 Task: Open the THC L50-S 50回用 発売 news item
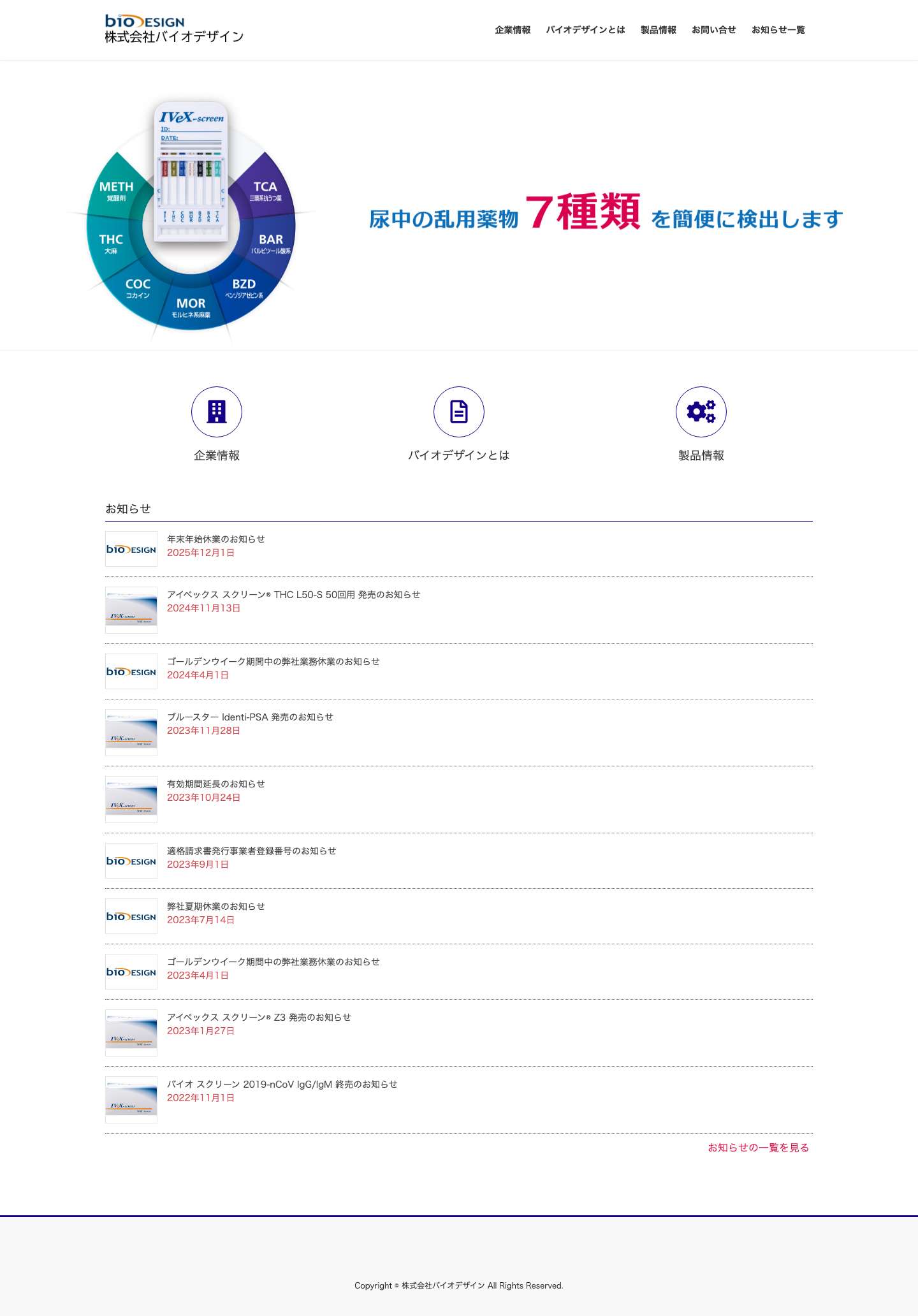tap(293, 594)
